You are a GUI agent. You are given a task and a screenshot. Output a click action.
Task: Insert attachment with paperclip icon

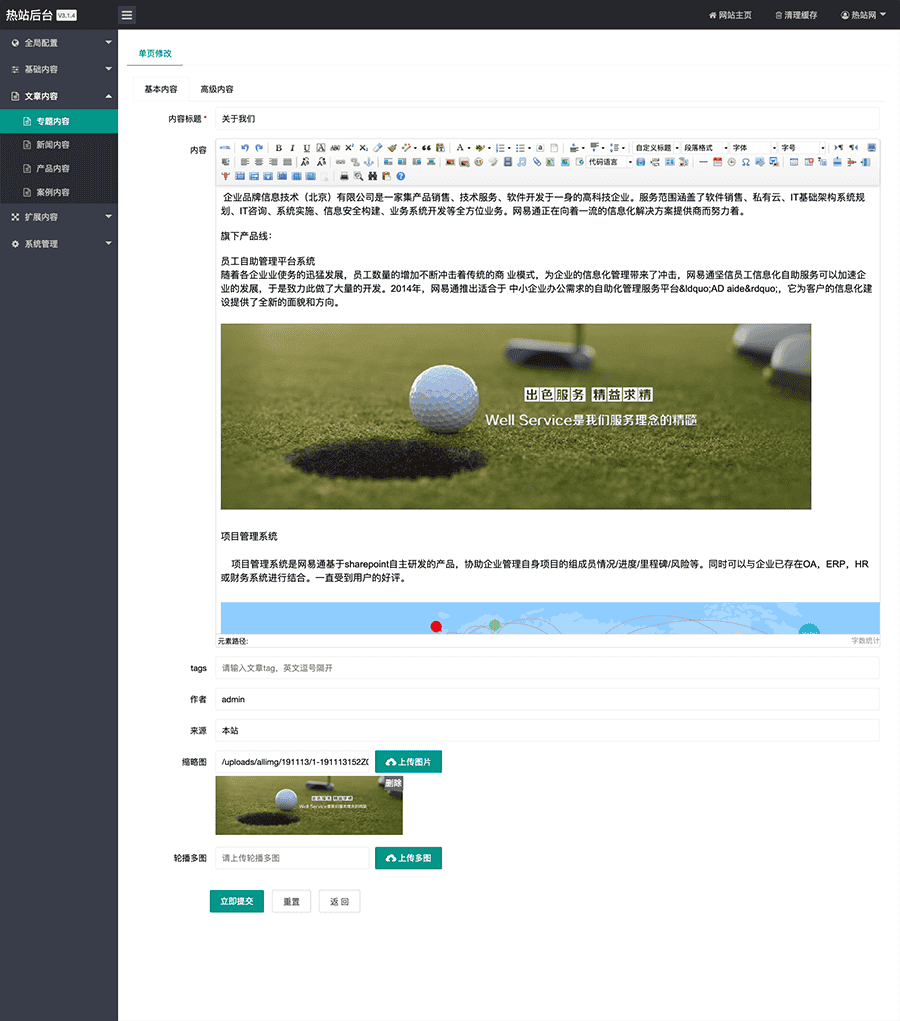pyautogui.click(x=537, y=162)
